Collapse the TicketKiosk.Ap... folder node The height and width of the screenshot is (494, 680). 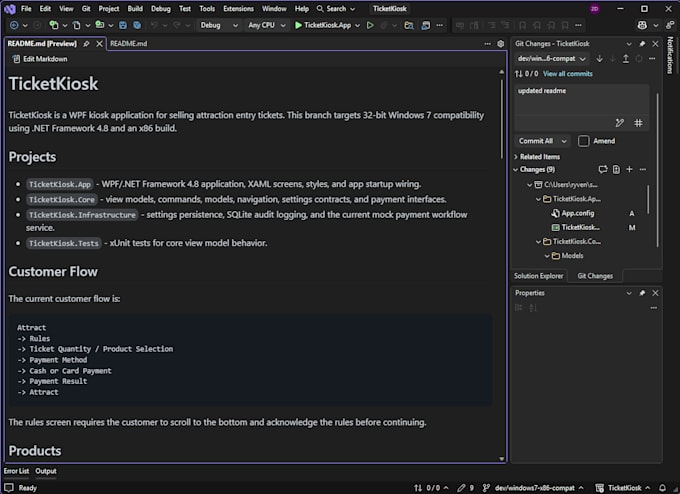(538, 199)
